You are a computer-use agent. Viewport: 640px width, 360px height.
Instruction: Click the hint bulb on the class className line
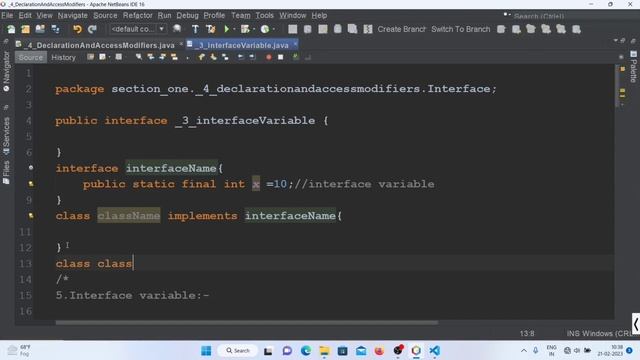[x=31, y=216]
